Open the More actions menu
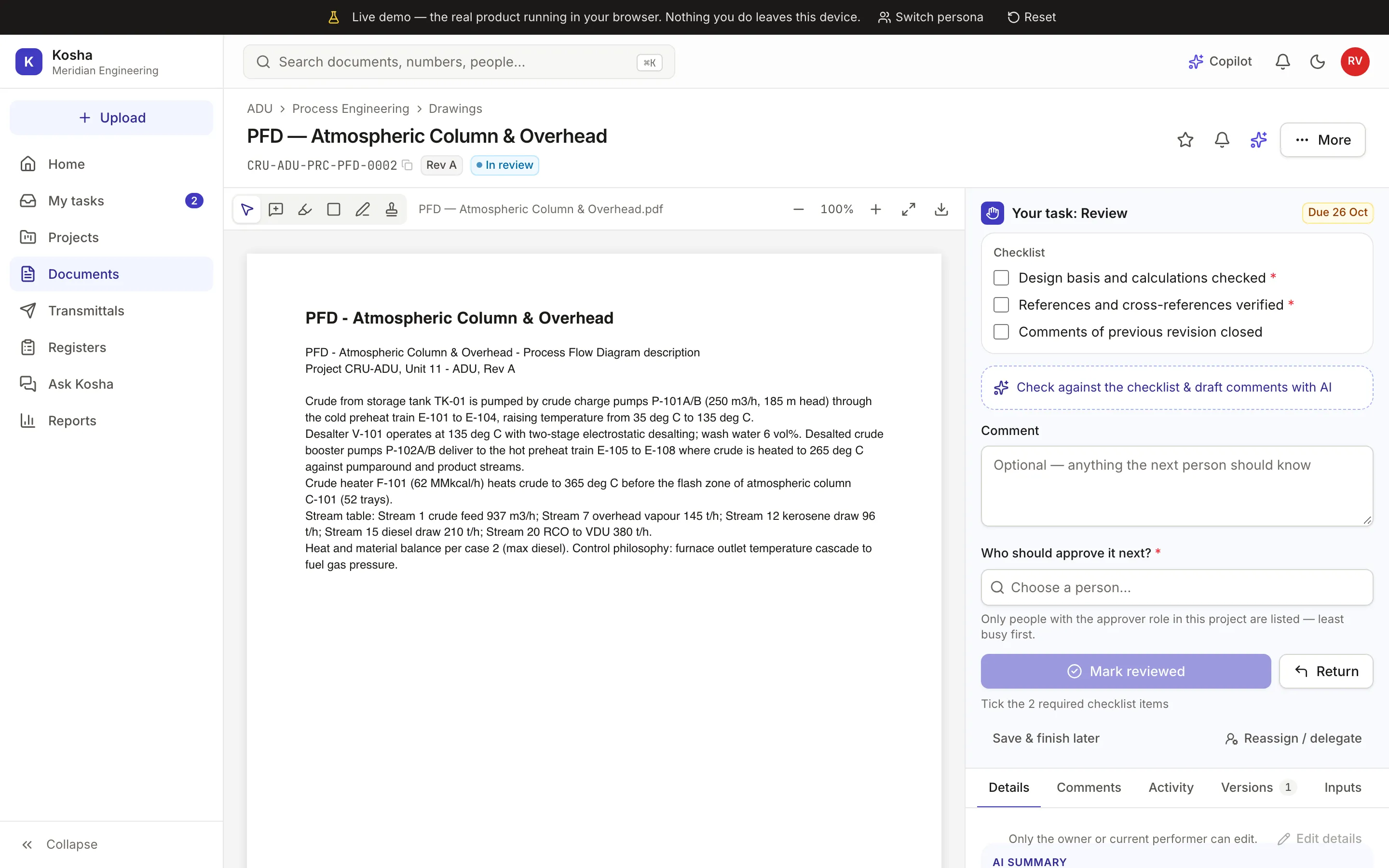1389x868 pixels. point(1322,140)
